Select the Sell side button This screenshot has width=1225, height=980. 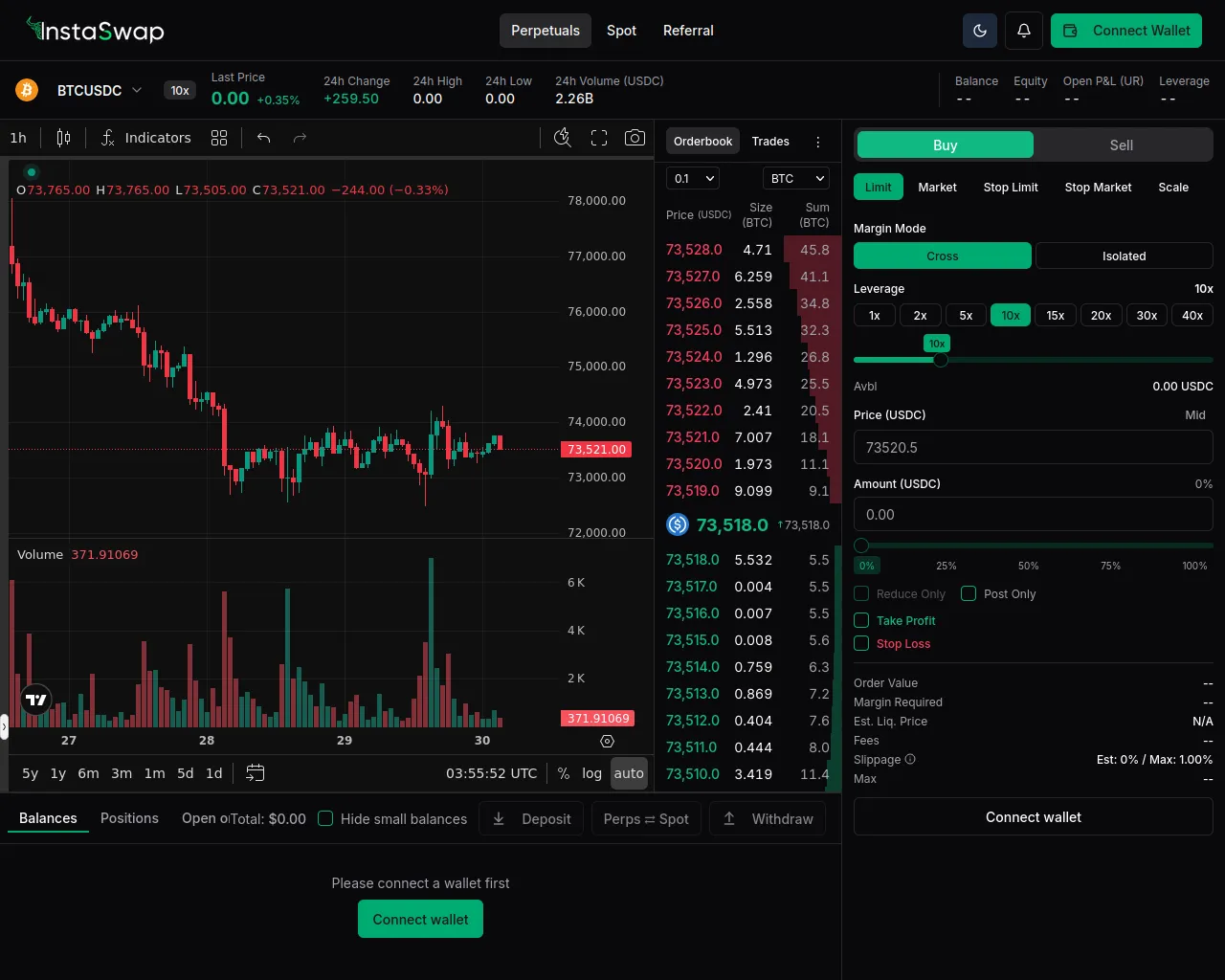[x=1122, y=145]
